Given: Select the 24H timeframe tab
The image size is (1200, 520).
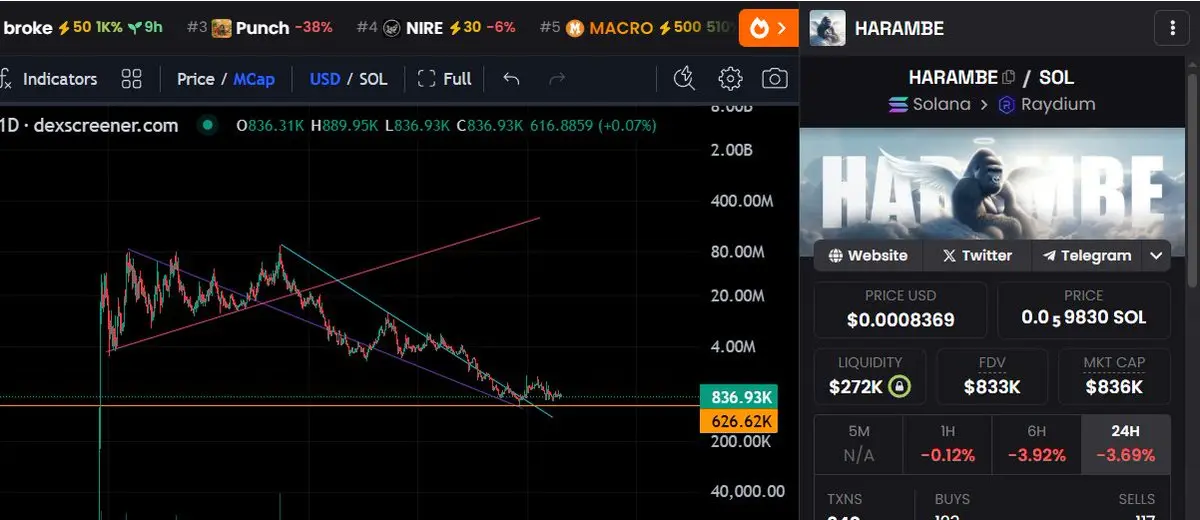Looking at the screenshot, I should tap(1126, 444).
